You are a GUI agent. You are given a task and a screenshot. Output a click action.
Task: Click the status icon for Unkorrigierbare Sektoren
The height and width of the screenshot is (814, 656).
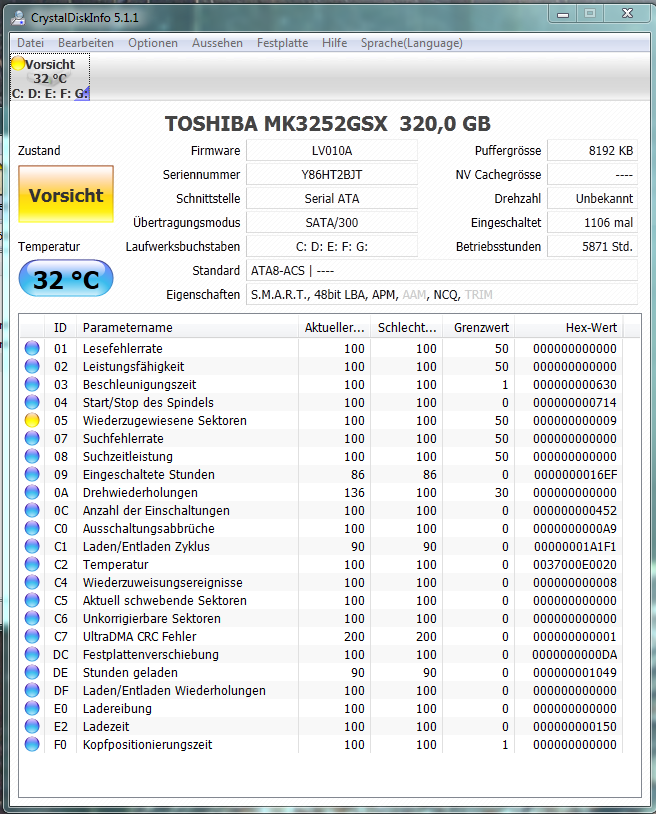[32, 618]
